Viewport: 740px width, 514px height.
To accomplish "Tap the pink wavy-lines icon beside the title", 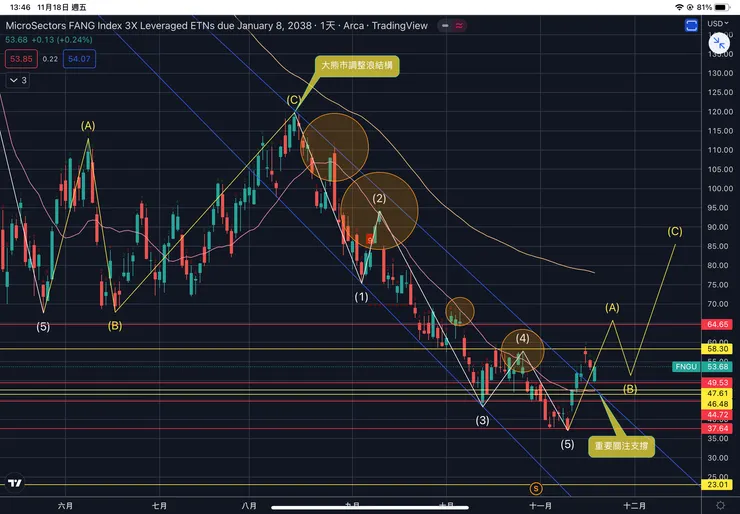I will tap(459, 25).
